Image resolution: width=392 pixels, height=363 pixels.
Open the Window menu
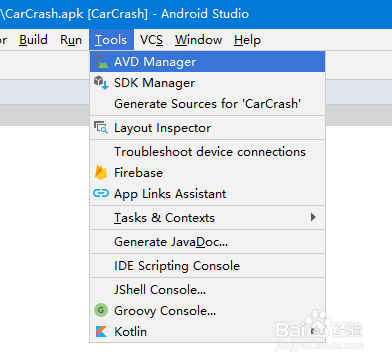point(199,40)
